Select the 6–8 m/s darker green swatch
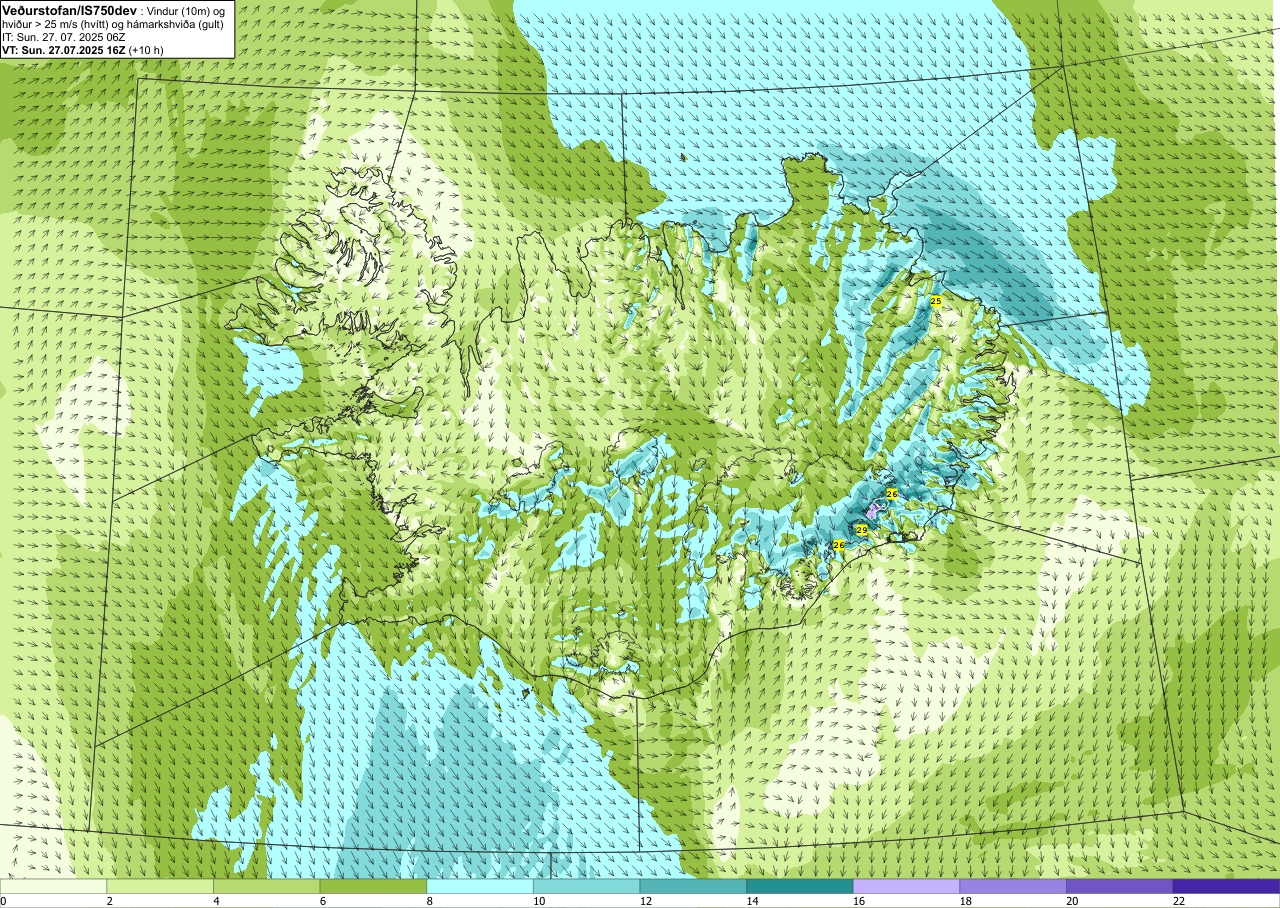Image resolution: width=1280 pixels, height=908 pixels. tap(373, 886)
